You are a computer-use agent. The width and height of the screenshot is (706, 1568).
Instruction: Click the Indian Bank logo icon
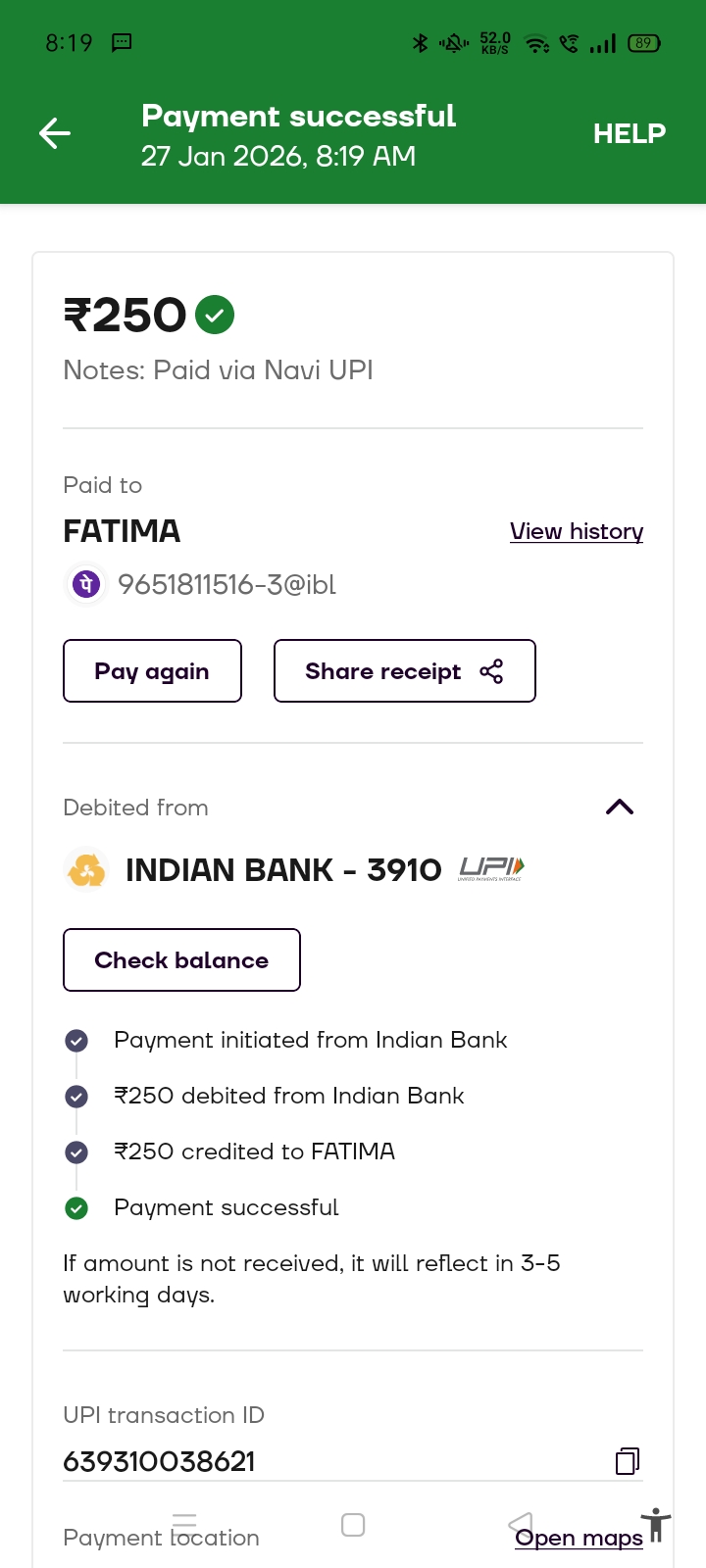tap(86, 870)
